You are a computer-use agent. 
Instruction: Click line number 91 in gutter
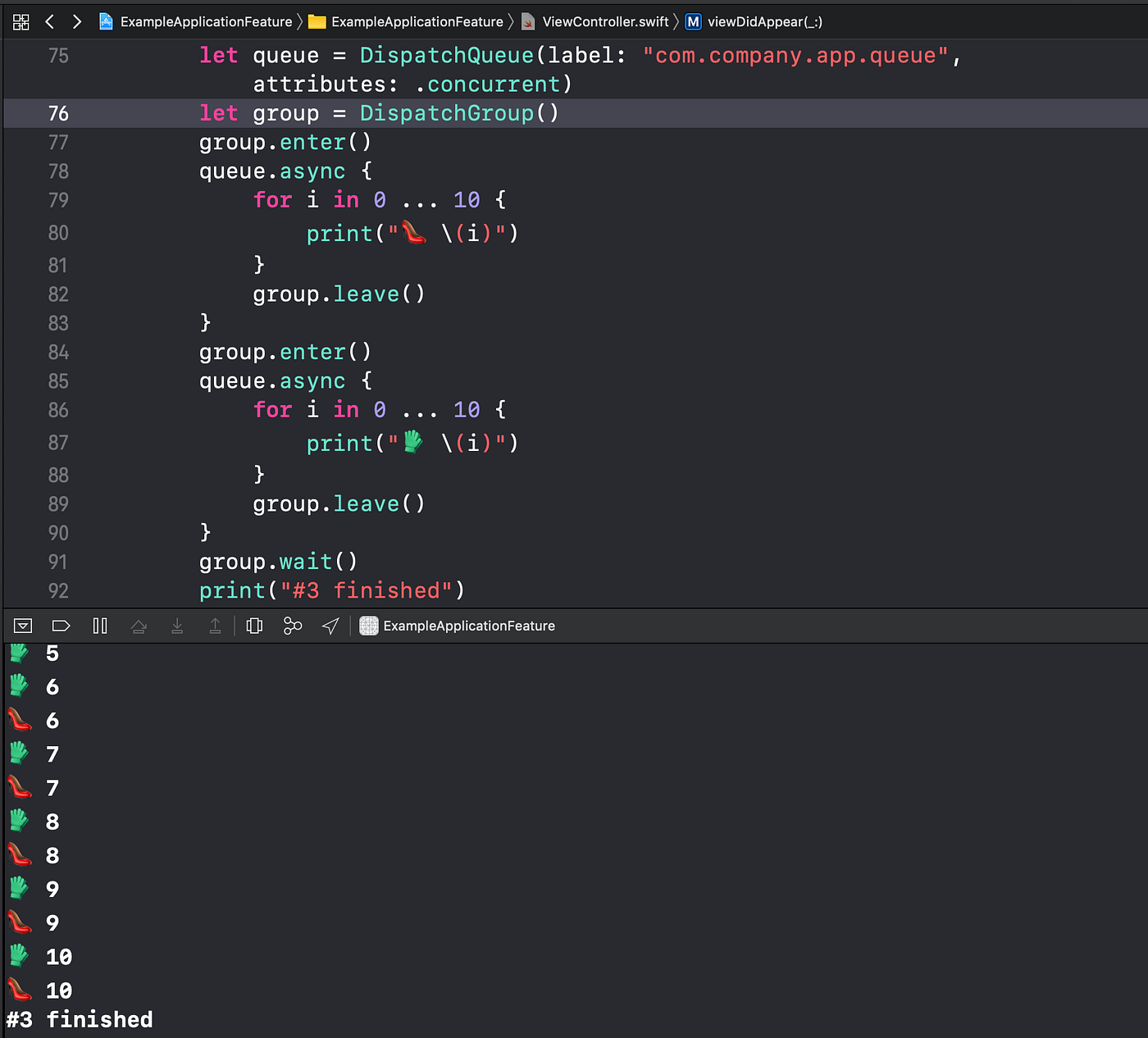(x=58, y=562)
